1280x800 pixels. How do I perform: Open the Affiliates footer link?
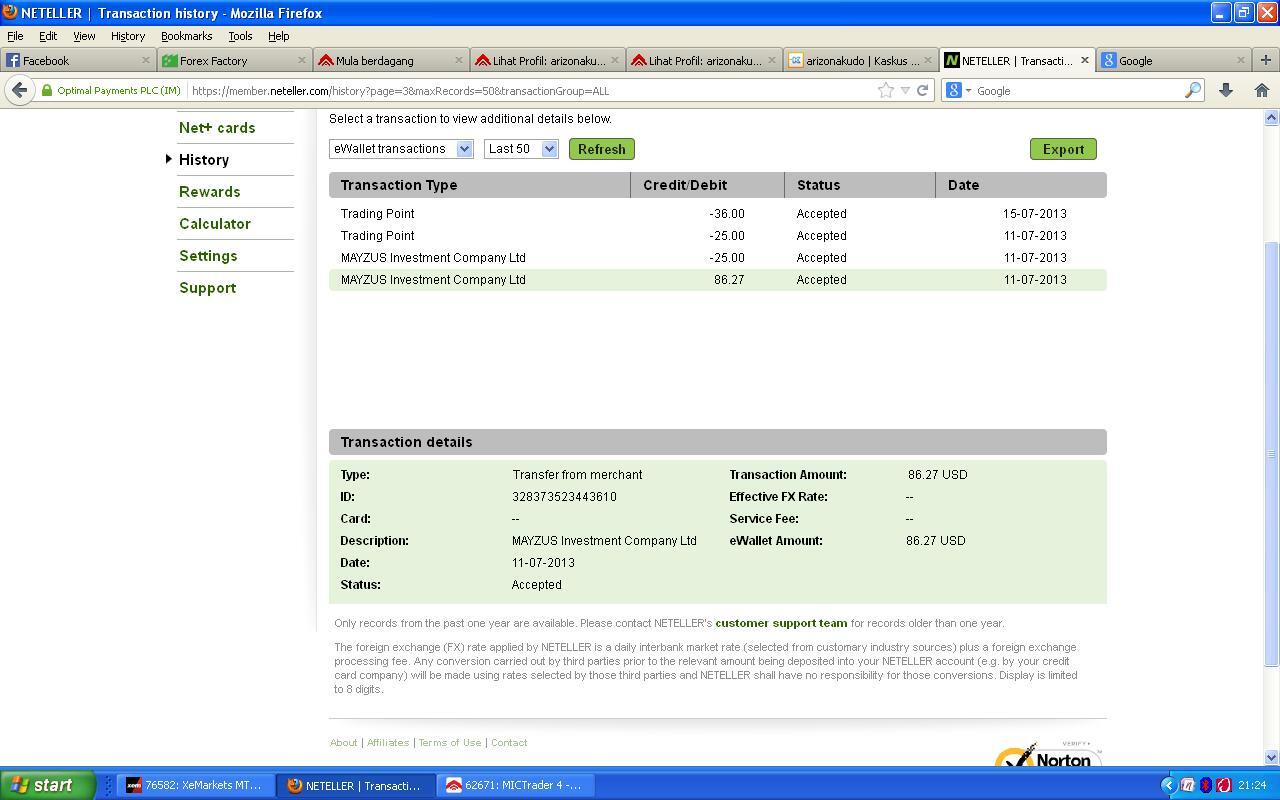(388, 743)
